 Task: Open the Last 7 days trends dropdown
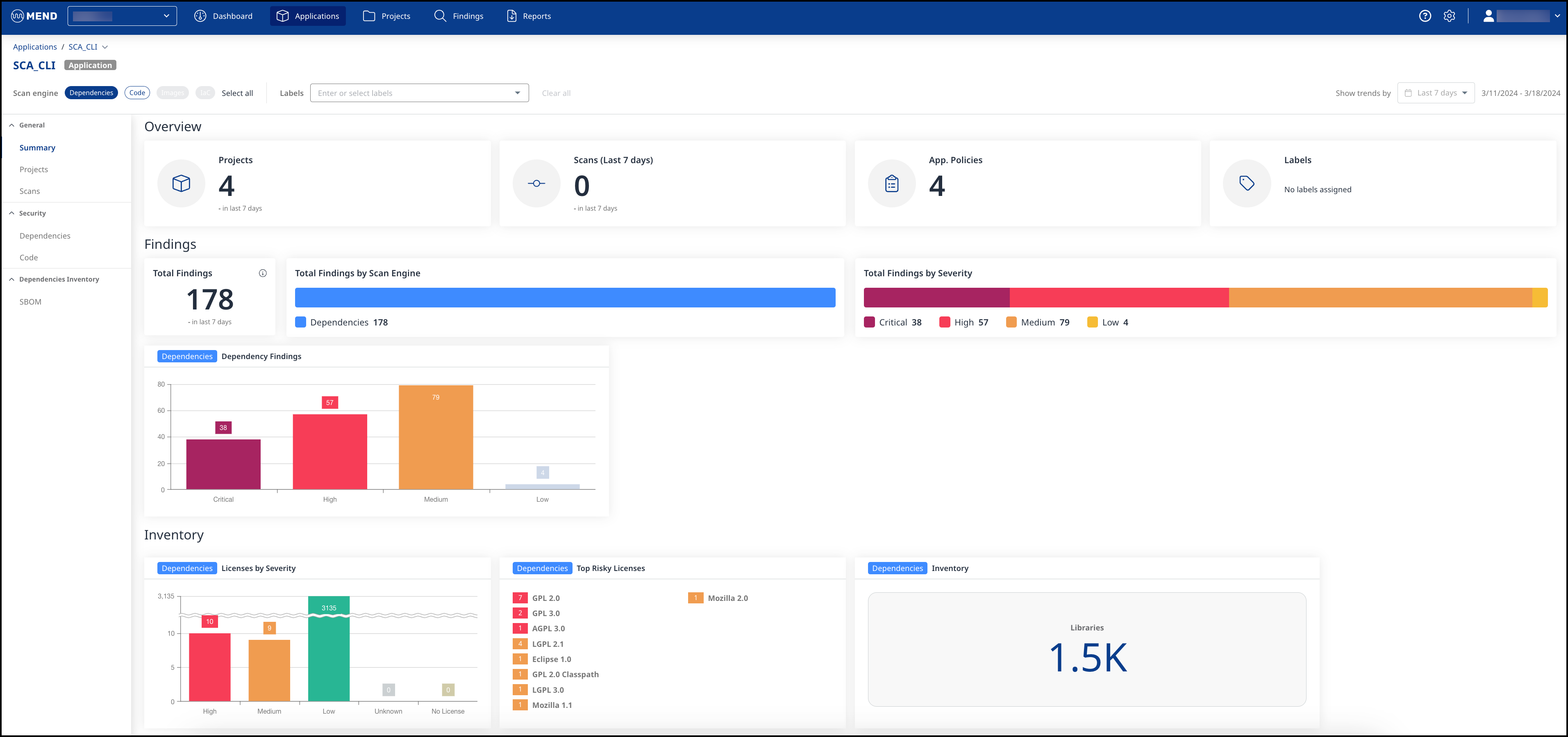pyautogui.click(x=1436, y=93)
